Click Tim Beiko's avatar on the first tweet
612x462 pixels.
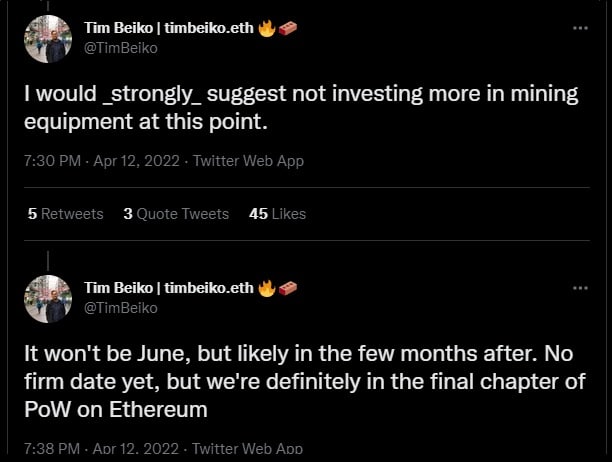48,39
